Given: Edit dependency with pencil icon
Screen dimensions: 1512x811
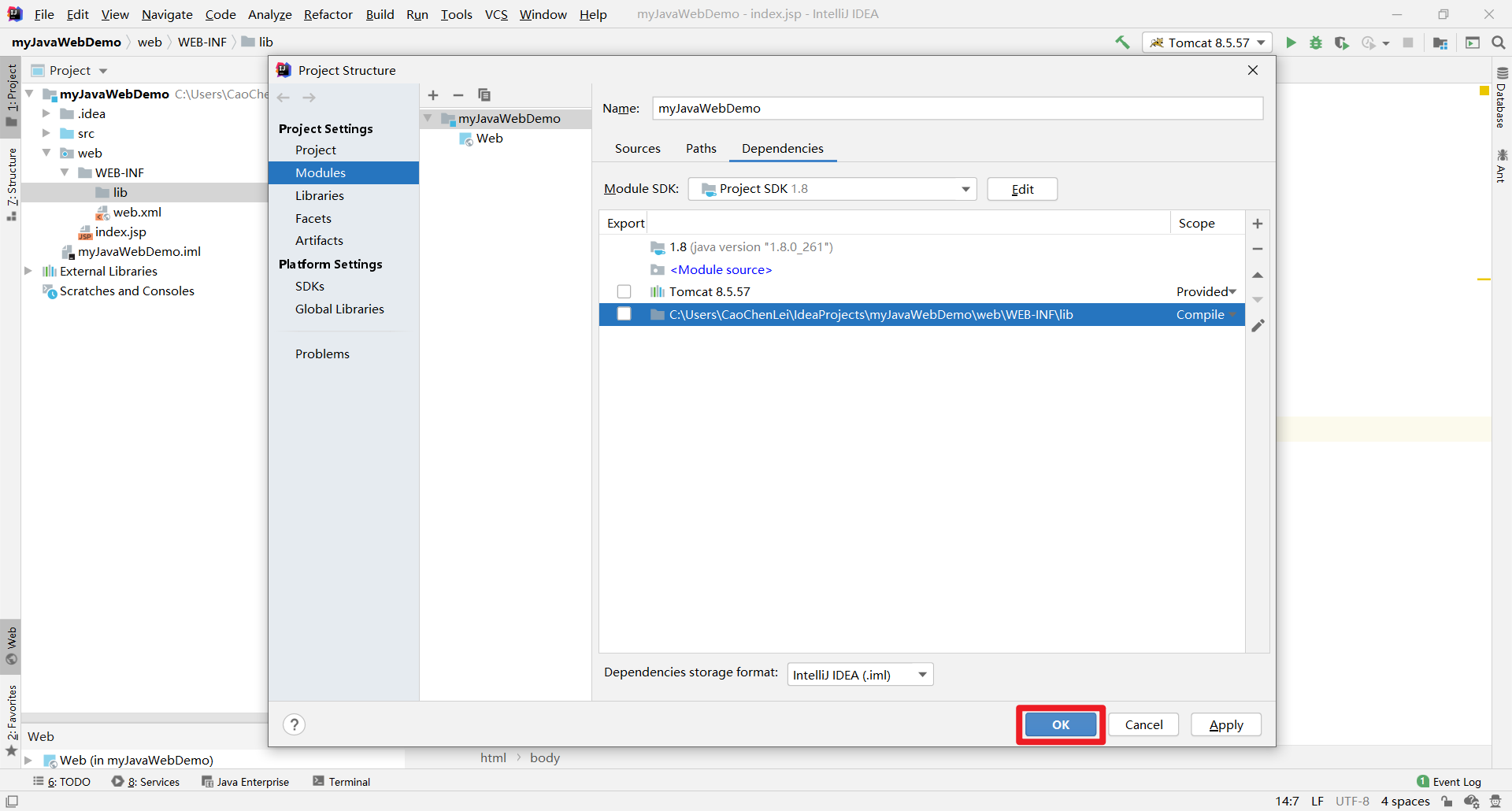Looking at the screenshot, I should pos(1258,326).
